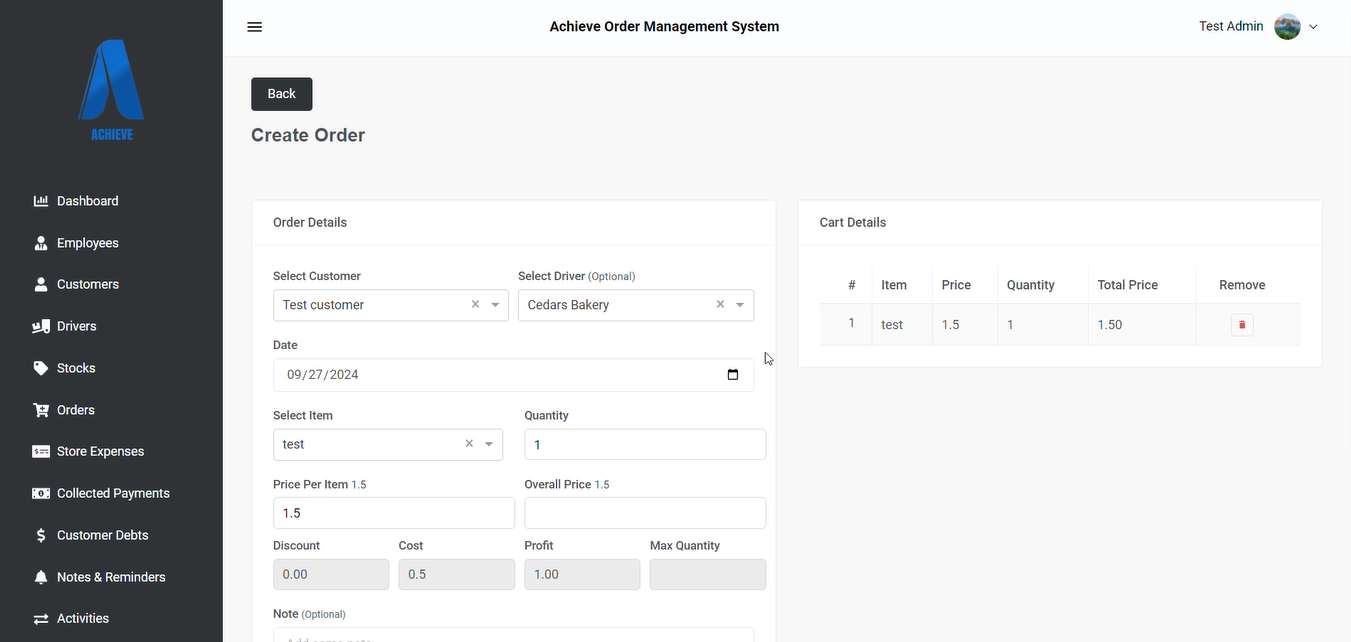Click the Quantity input field
1351x642 pixels.
(645, 445)
